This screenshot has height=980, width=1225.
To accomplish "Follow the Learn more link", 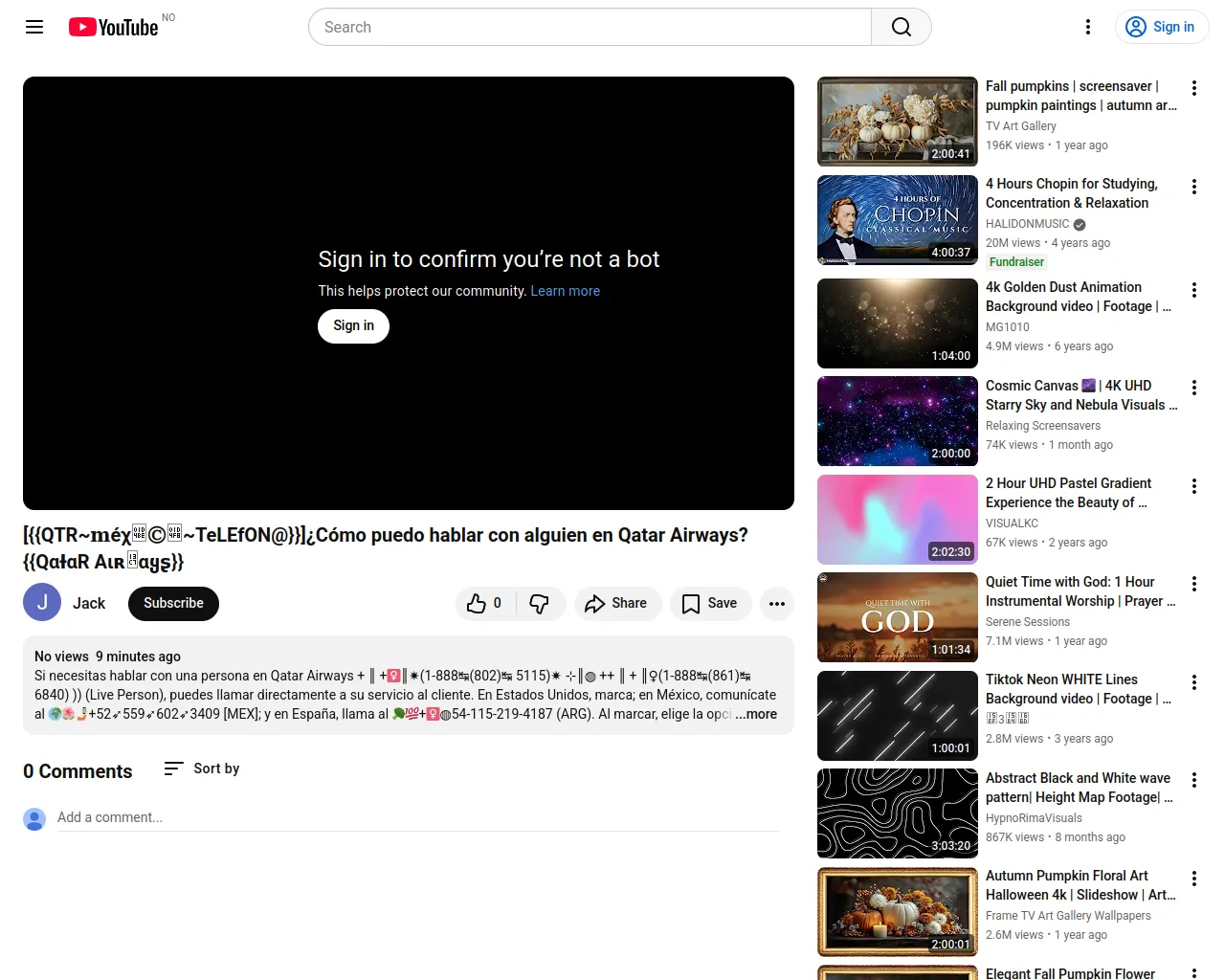I will (565, 291).
